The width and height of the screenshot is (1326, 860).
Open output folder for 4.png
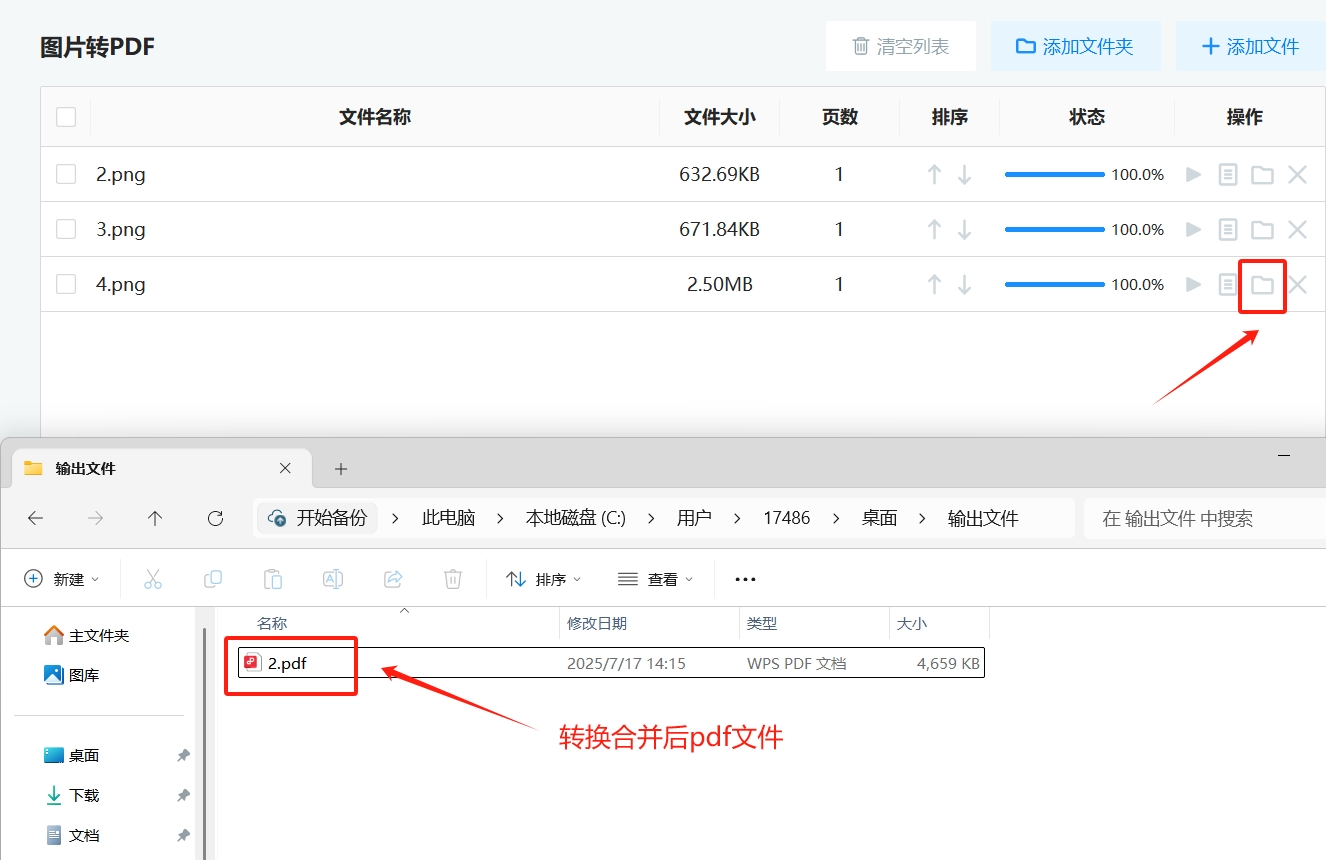pos(1262,284)
